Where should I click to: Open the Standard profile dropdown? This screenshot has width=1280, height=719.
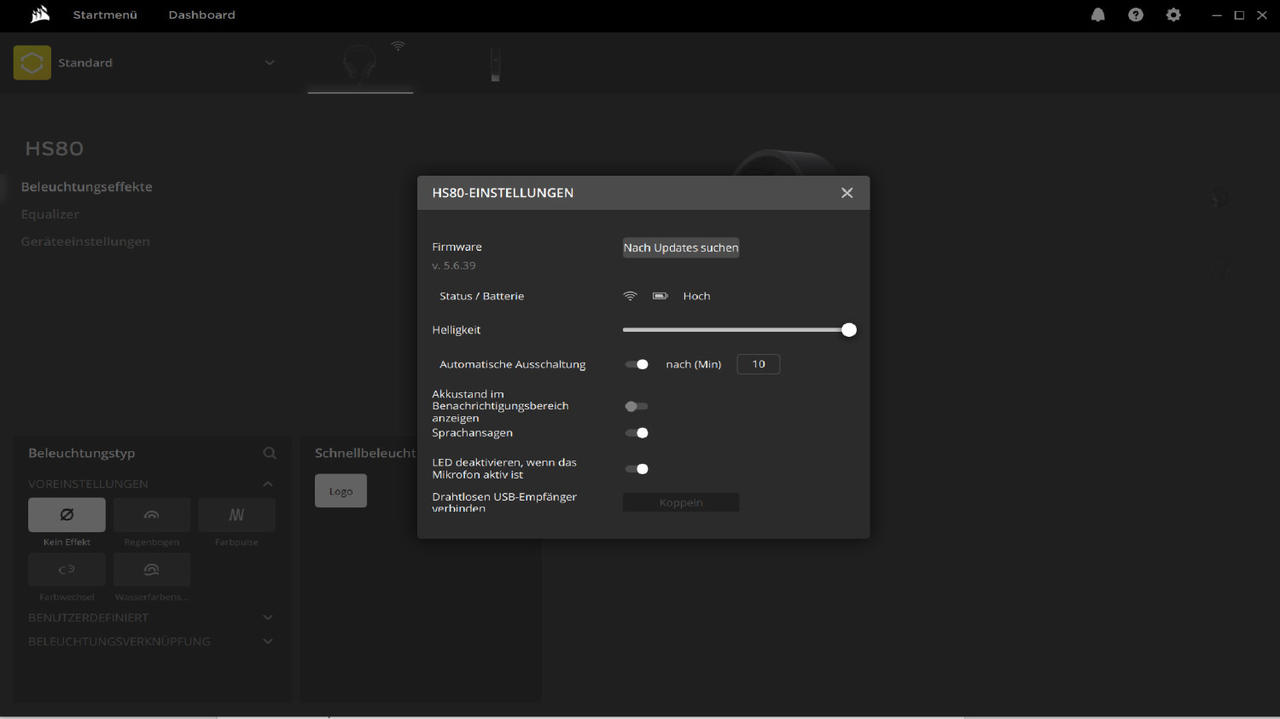pyautogui.click(x=269, y=63)
